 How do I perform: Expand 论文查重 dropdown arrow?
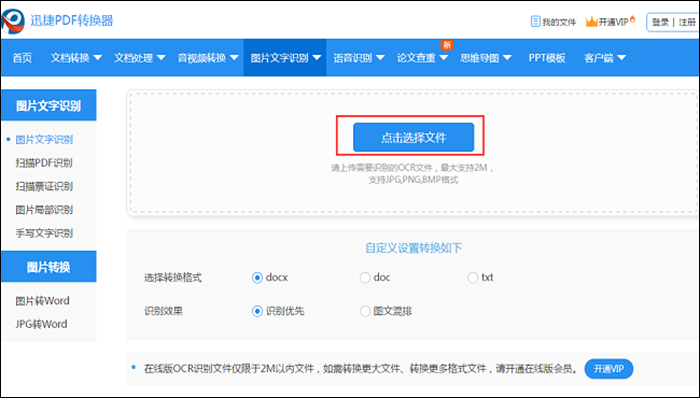(443, 58)
